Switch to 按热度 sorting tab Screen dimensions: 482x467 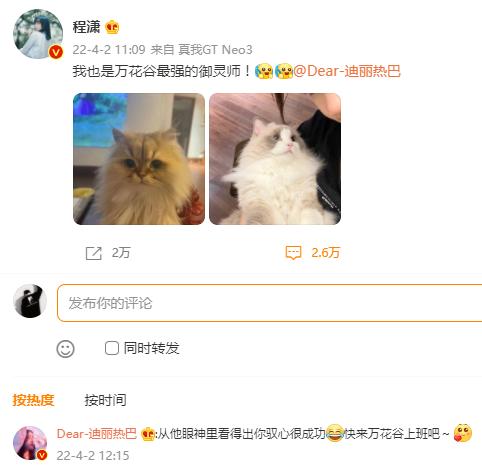point(33,400)
